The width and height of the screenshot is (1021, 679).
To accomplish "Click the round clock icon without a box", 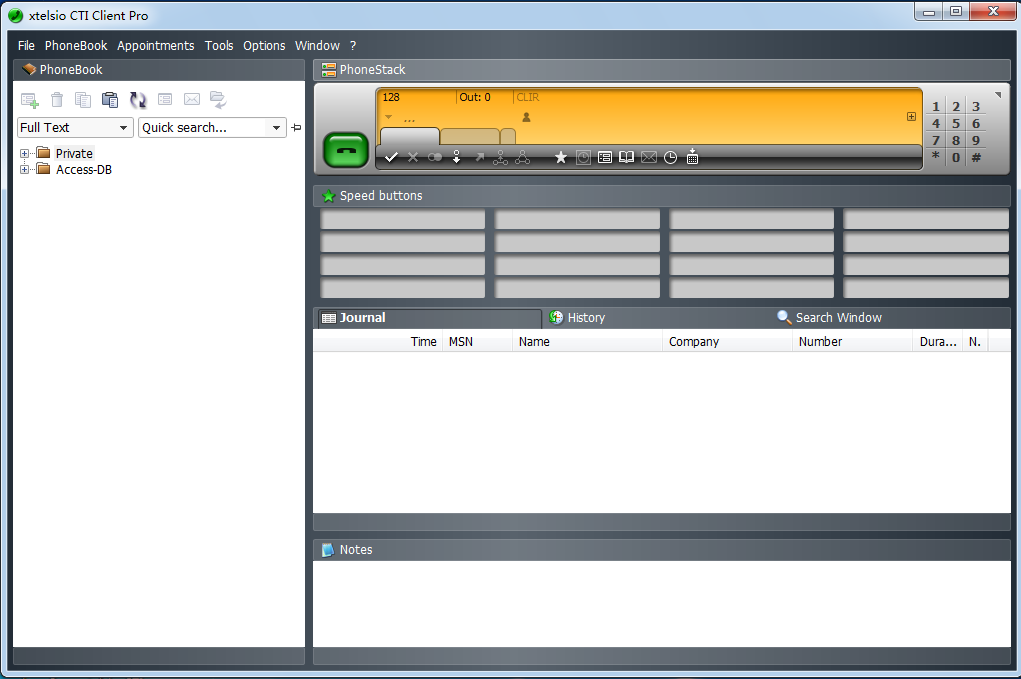I will click(670, 158).
